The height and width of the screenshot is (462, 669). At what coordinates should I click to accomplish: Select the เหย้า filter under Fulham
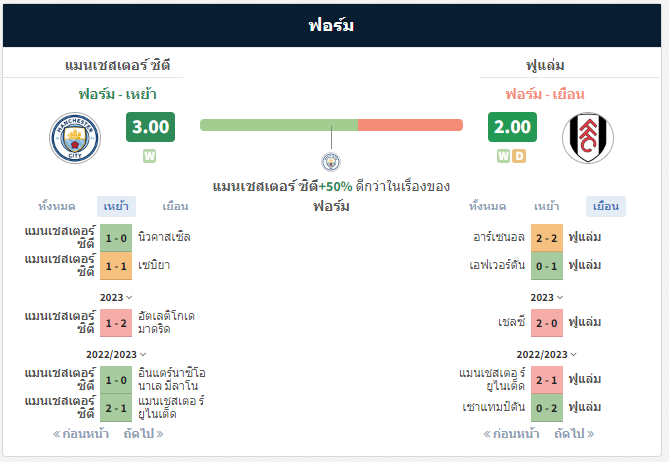547,206
